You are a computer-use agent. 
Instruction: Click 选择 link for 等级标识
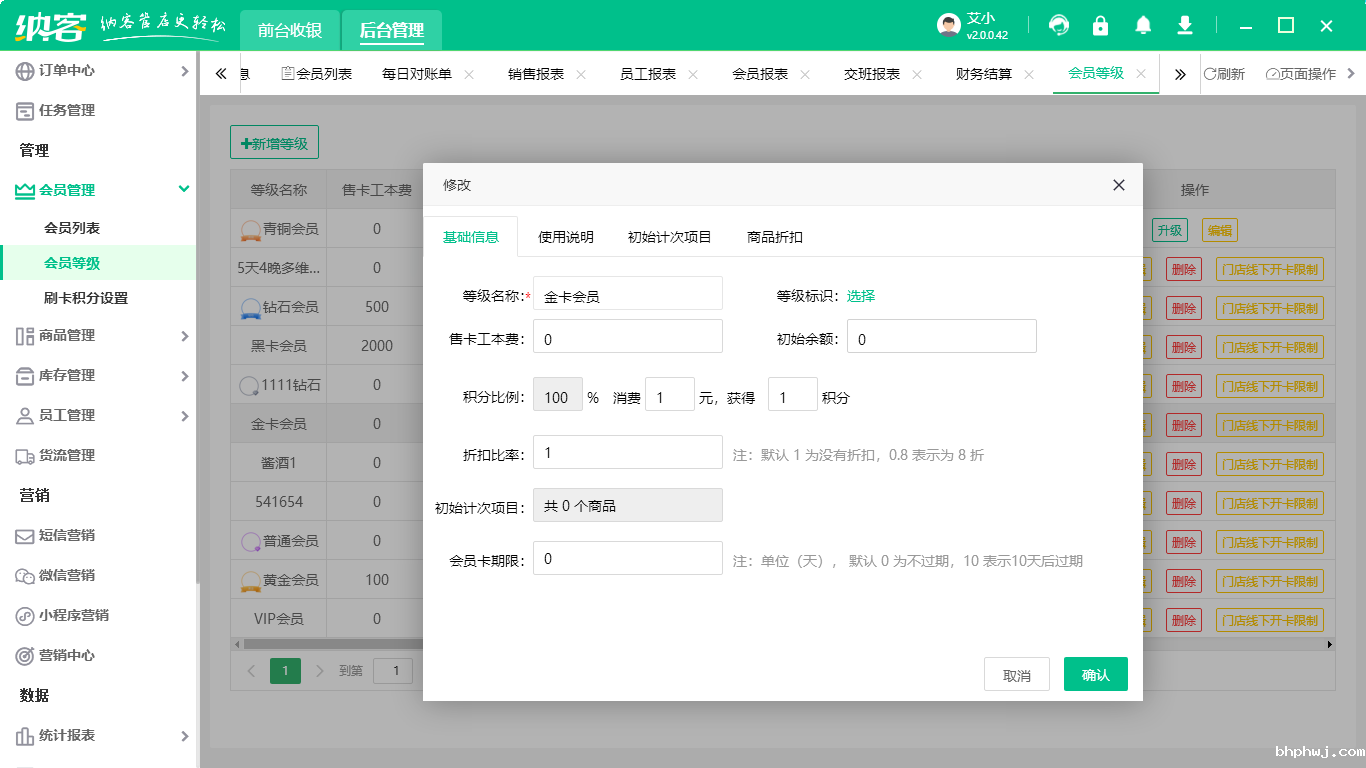tap(861, 296)
